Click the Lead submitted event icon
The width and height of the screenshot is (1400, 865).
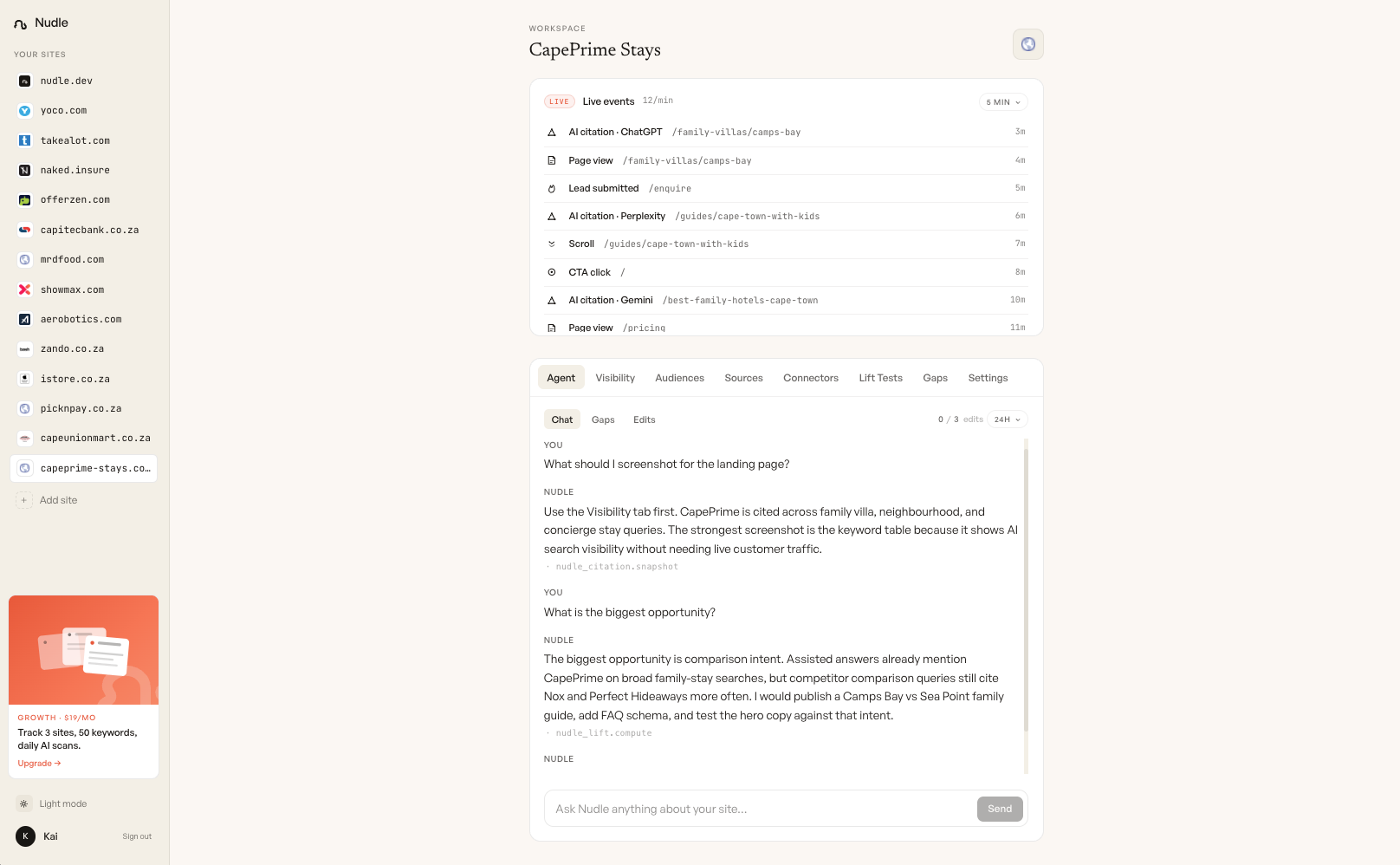point(552,188)
